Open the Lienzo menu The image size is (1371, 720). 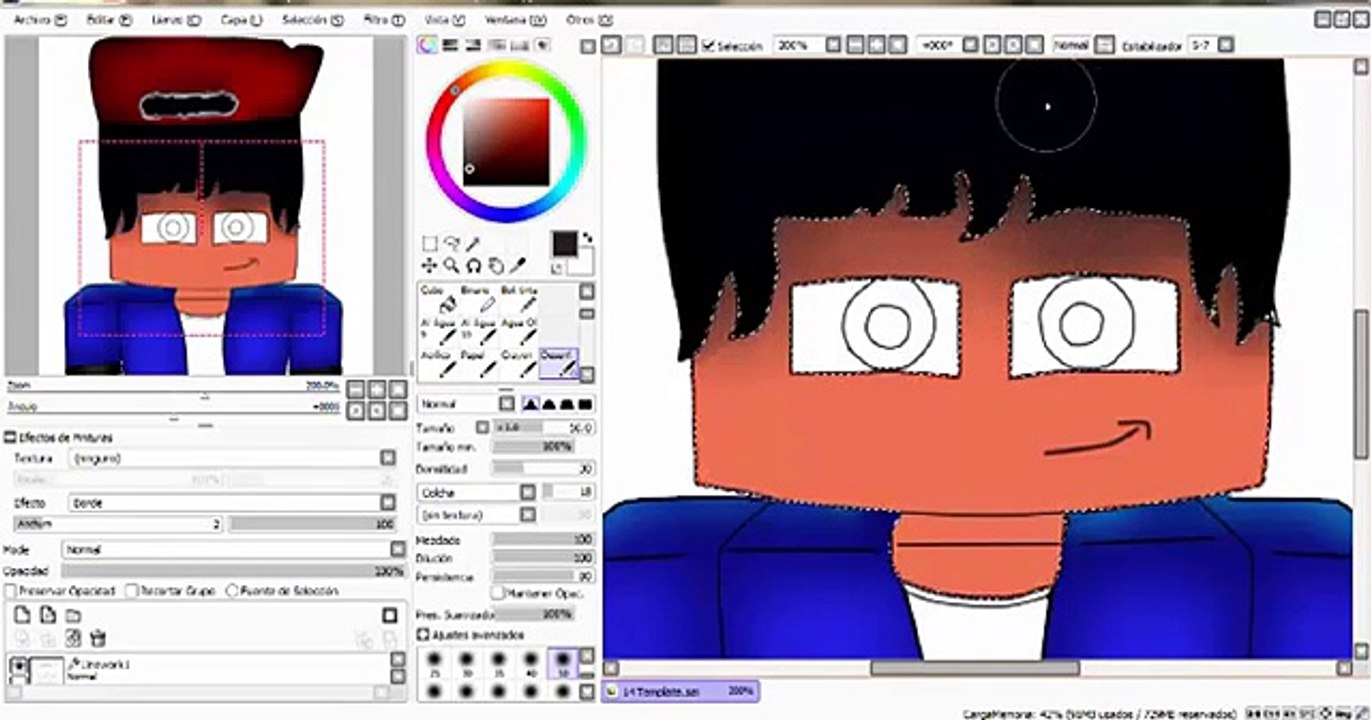pos(175,19)
